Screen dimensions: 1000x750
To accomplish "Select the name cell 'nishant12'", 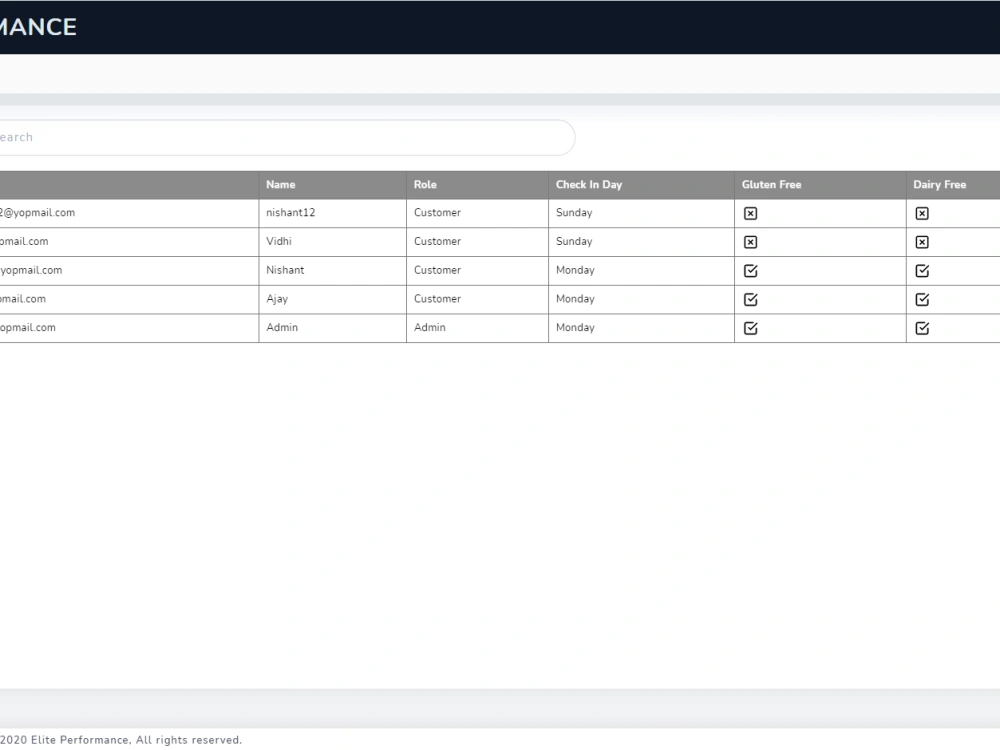I will pos(332,214).
